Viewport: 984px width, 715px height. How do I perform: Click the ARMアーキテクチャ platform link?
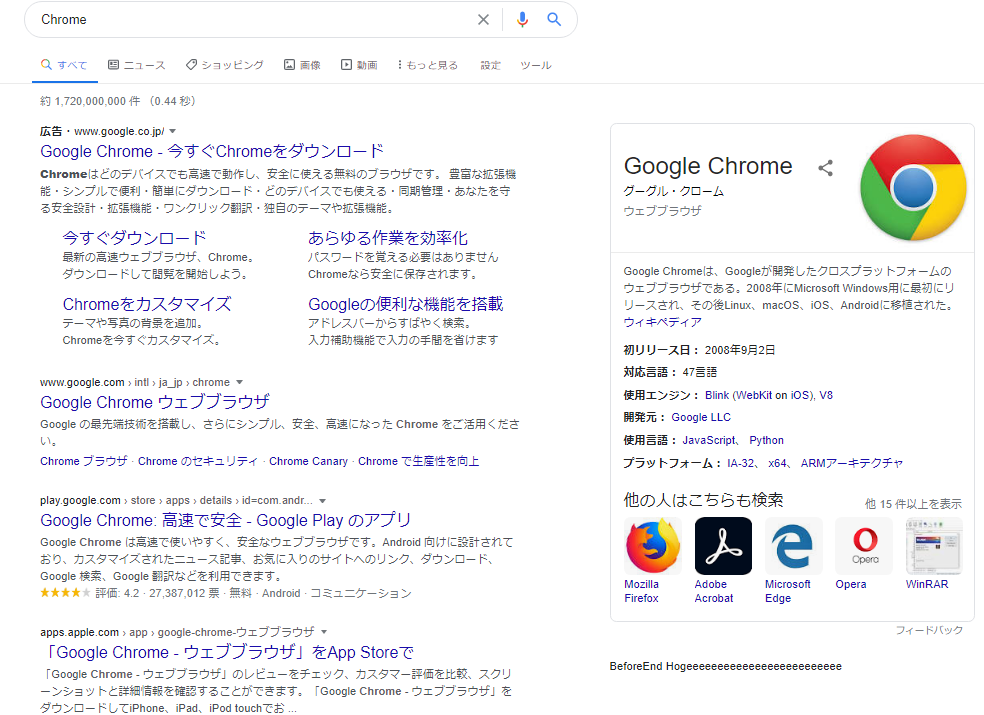coord(852,463)
